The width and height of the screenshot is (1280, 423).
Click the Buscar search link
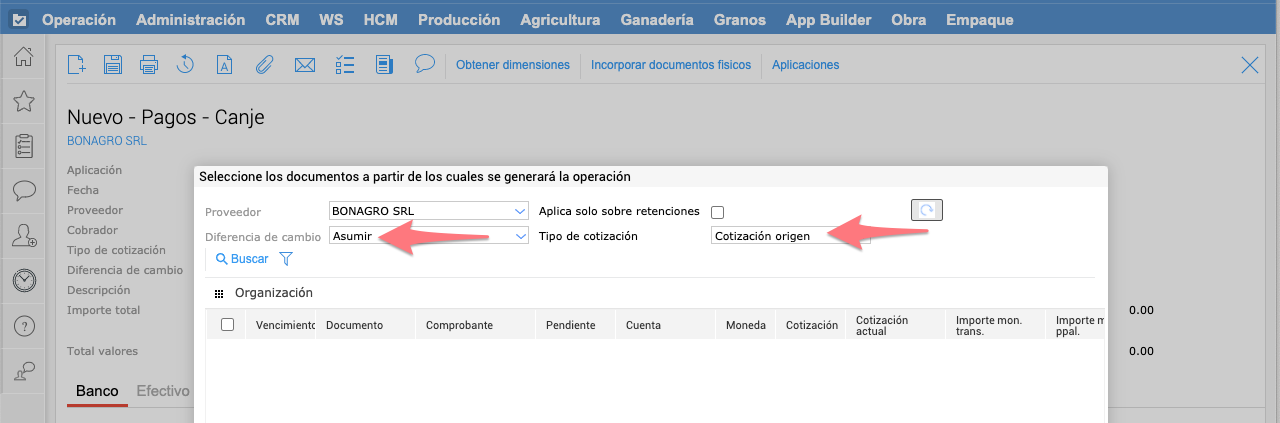[x=241, y=259]
